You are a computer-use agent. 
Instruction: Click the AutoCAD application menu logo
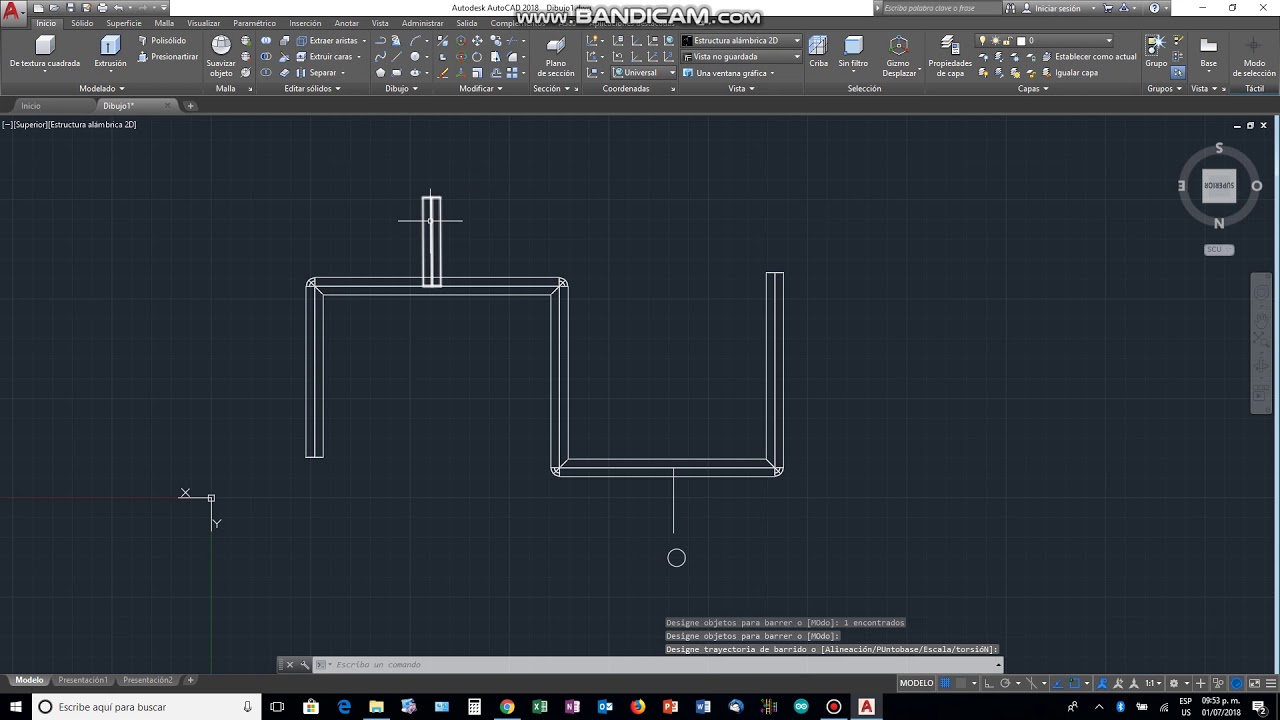pyautogui.click(x=13, y=14)
